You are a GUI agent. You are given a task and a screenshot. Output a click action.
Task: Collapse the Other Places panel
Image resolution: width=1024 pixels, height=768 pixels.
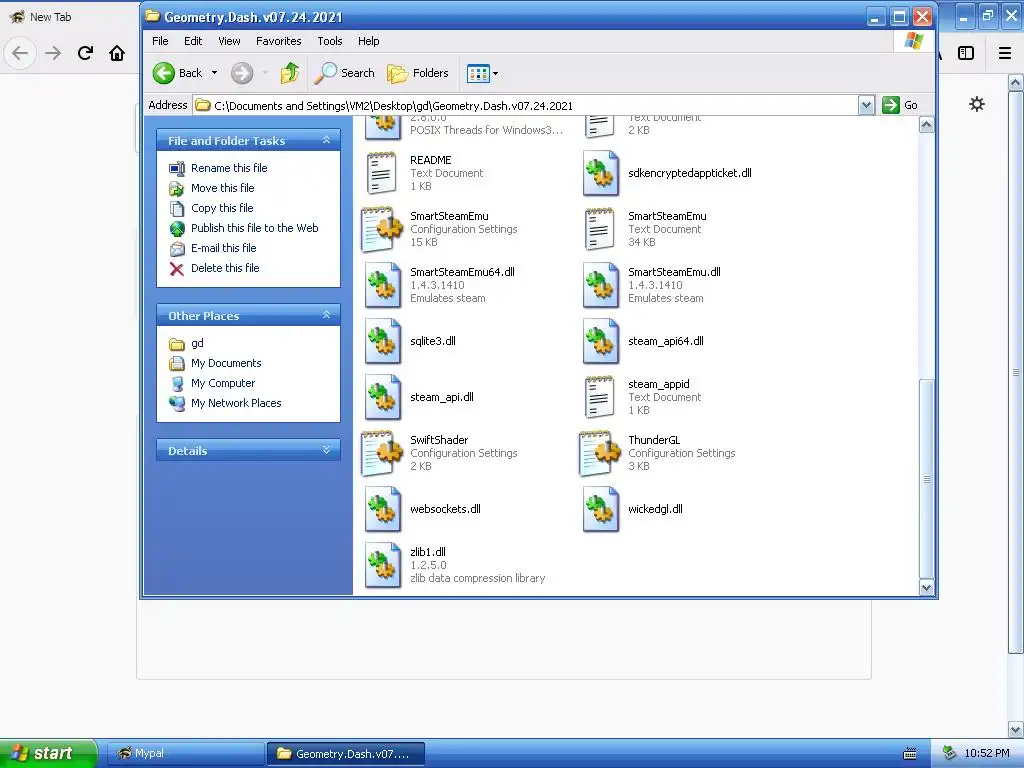point(327,315)
